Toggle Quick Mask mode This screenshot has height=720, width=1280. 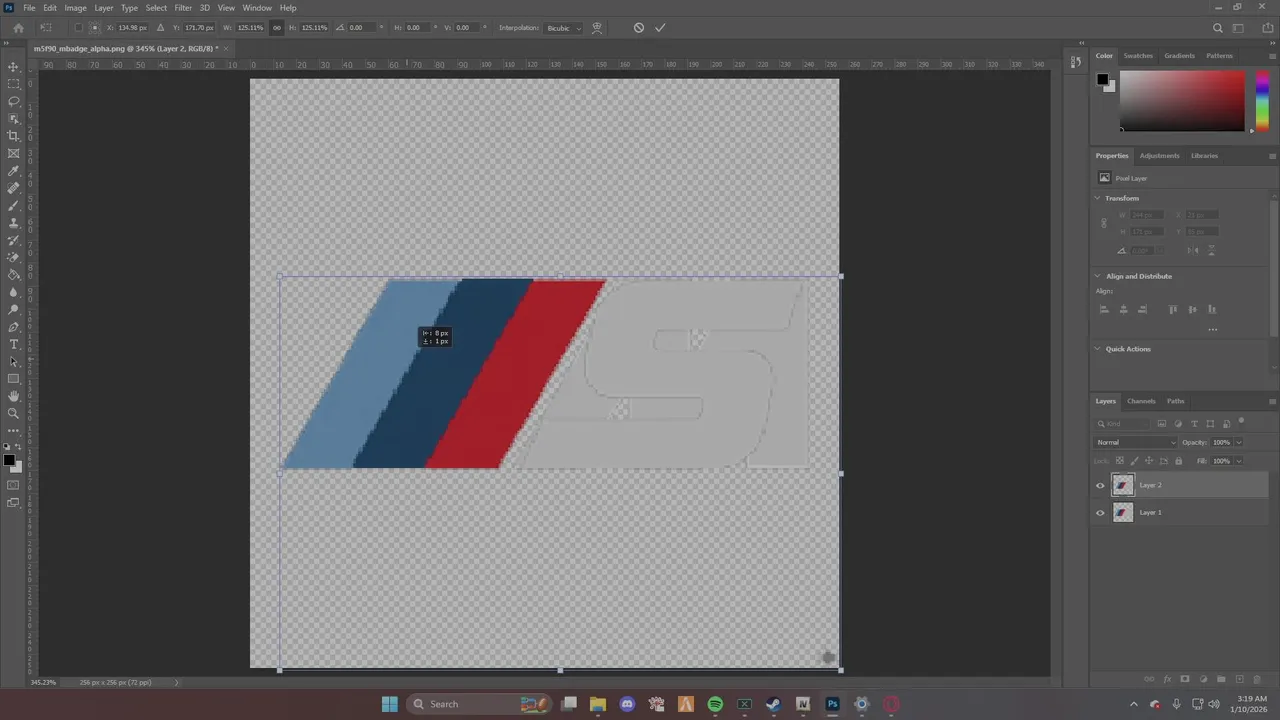14,485
